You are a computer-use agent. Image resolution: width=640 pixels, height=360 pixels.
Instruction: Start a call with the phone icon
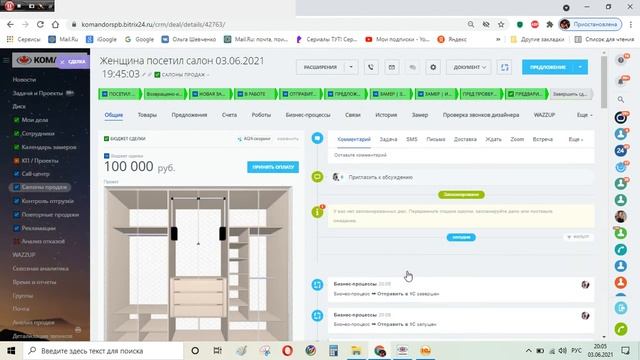click(371, 67)
